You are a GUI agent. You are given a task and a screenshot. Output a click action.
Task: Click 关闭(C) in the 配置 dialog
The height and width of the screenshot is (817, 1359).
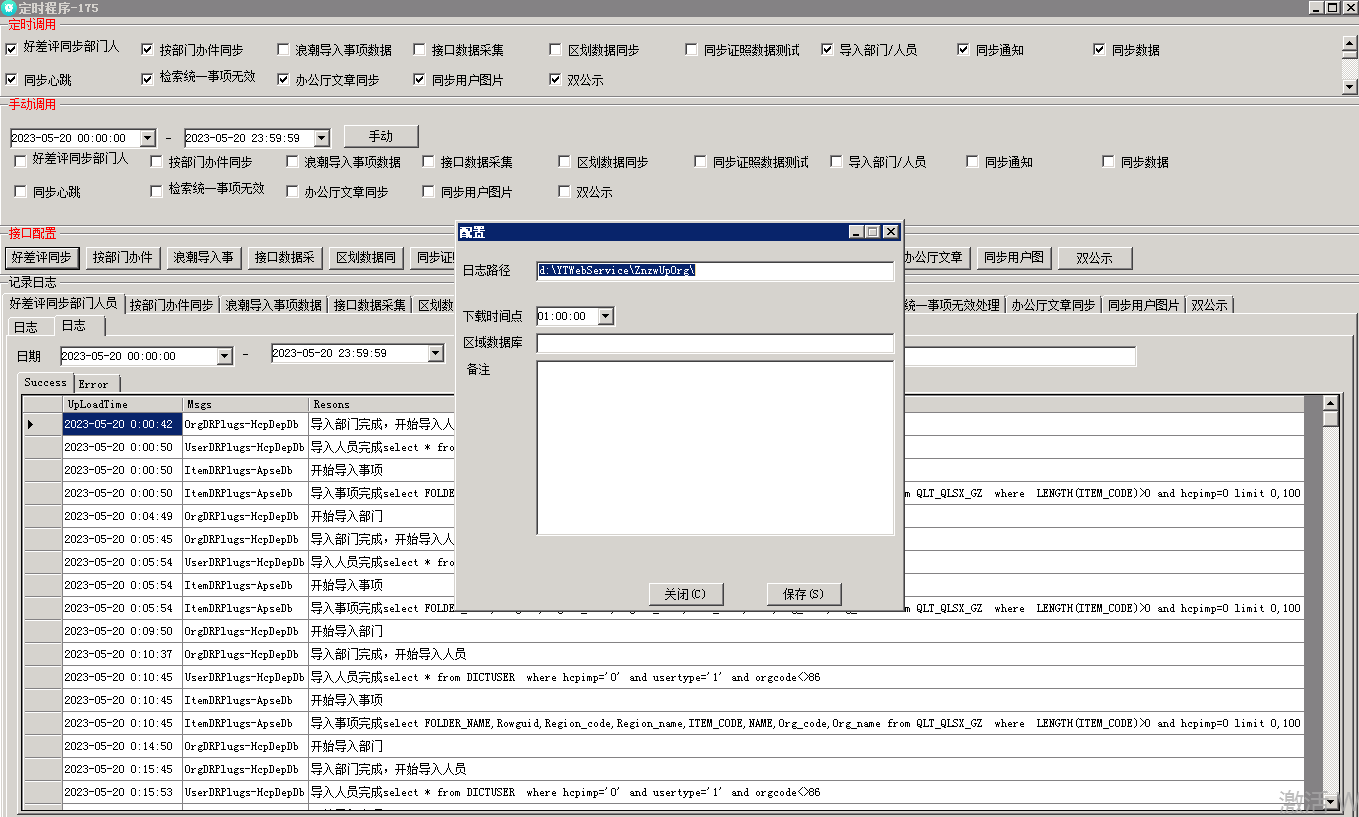[x=686, y=594]
